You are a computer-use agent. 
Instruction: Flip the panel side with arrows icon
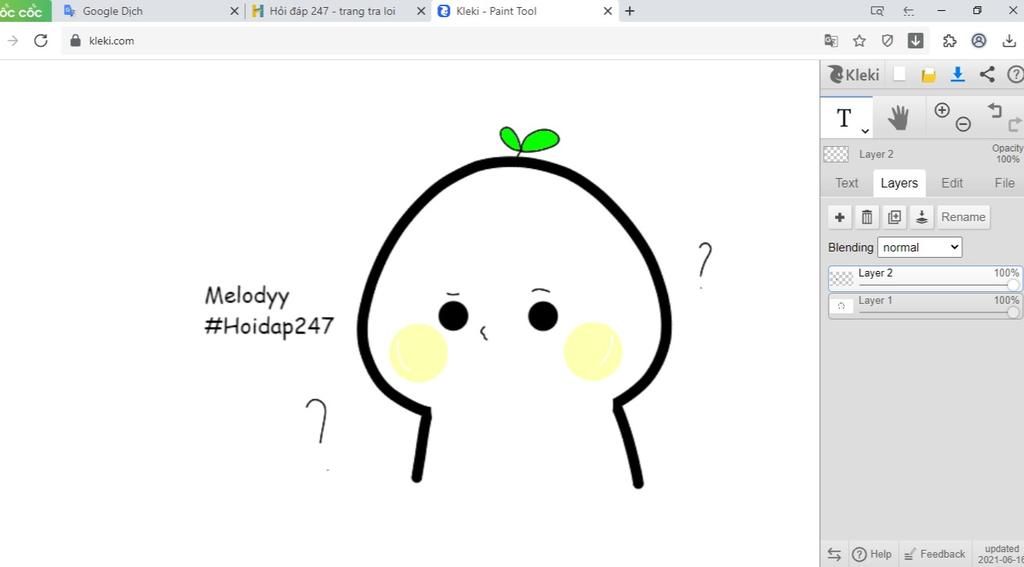(834, 554)
